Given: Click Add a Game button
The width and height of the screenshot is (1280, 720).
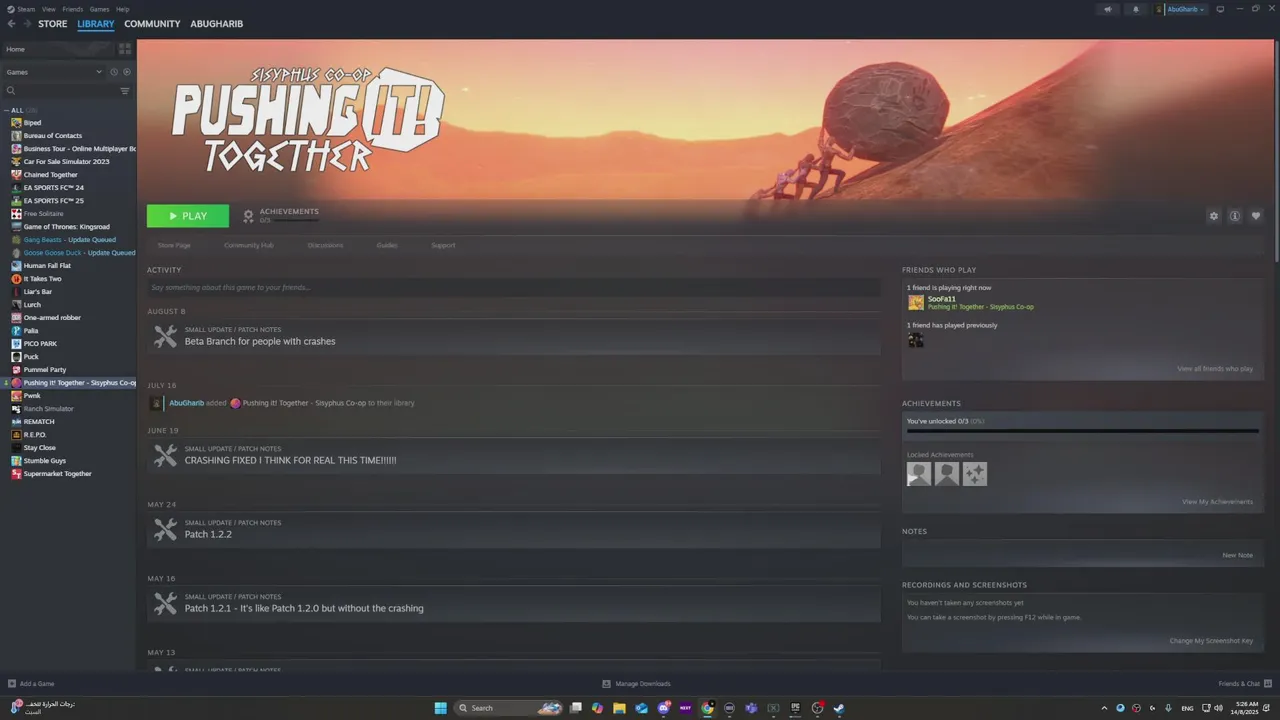Looking at the screenshot, I should click(x=31, y=684).
